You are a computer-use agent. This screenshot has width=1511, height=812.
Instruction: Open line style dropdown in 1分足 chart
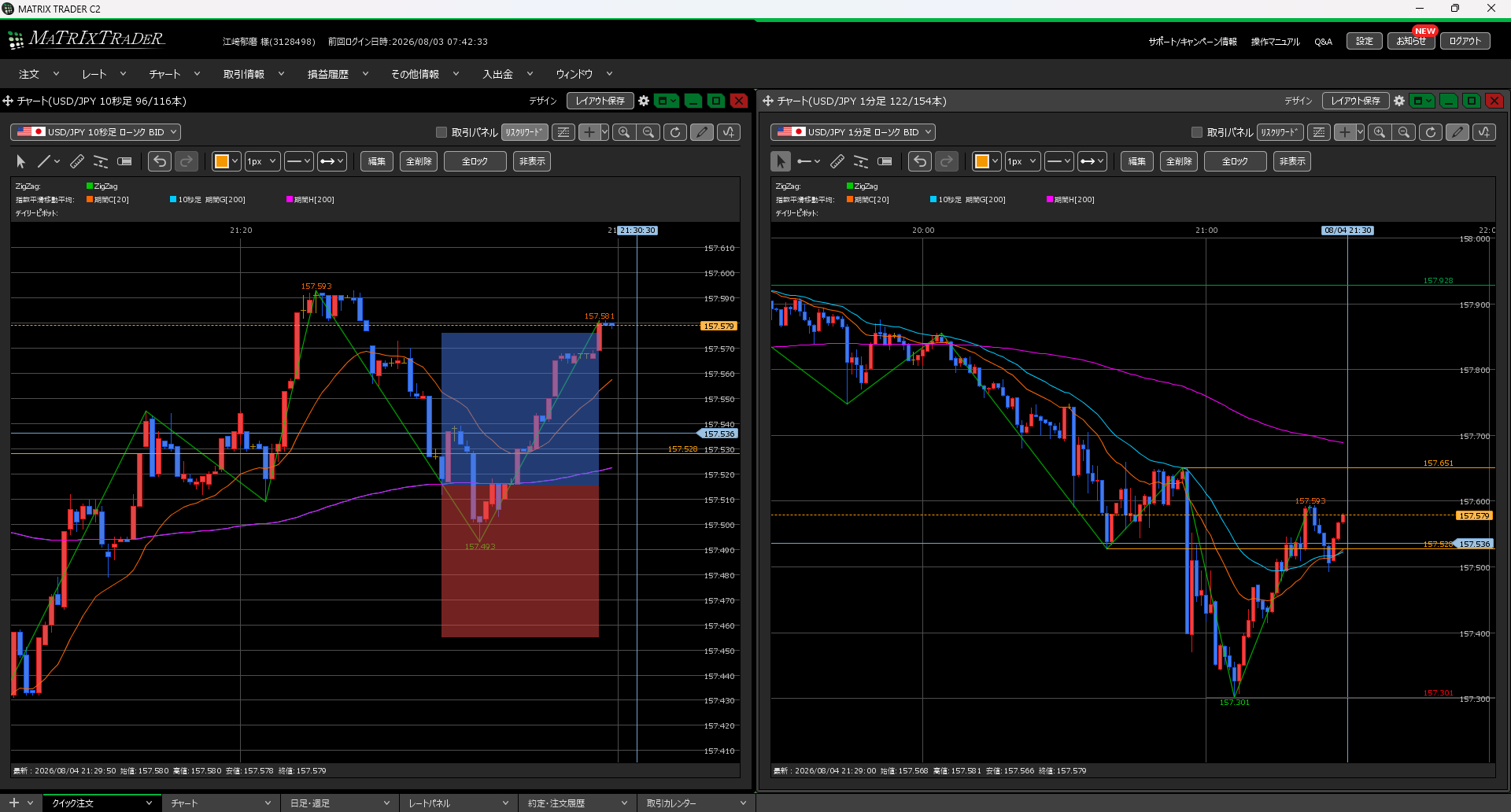pyautogui.click(x=1058, y=161)
